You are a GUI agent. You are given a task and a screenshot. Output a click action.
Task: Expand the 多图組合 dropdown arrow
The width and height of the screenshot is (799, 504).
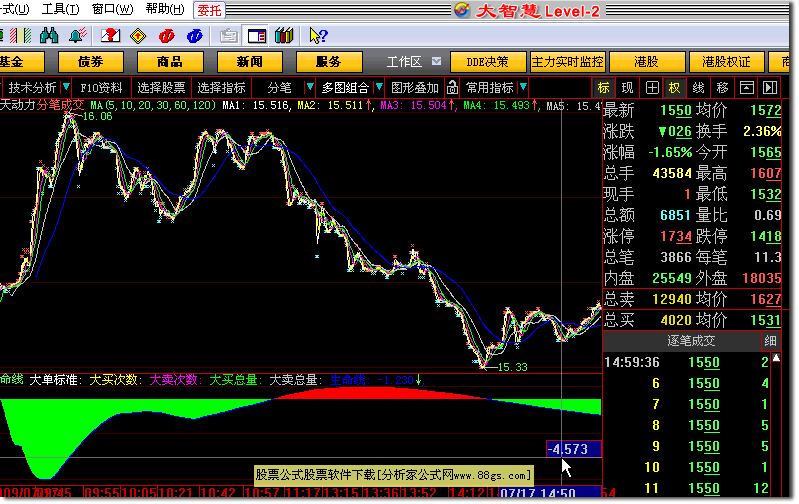pyautogui.click(x=379, y=87)
